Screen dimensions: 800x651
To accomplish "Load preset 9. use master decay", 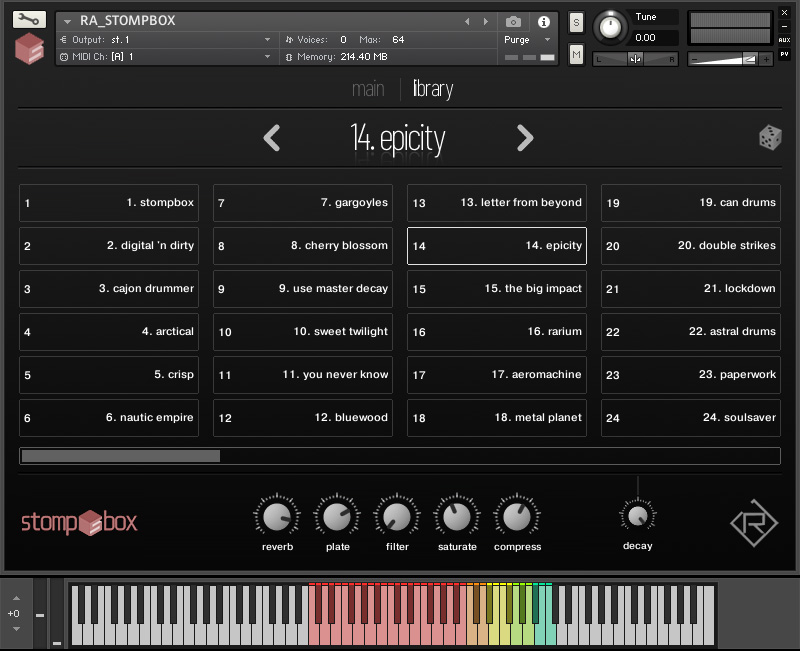I will (303, 289).
